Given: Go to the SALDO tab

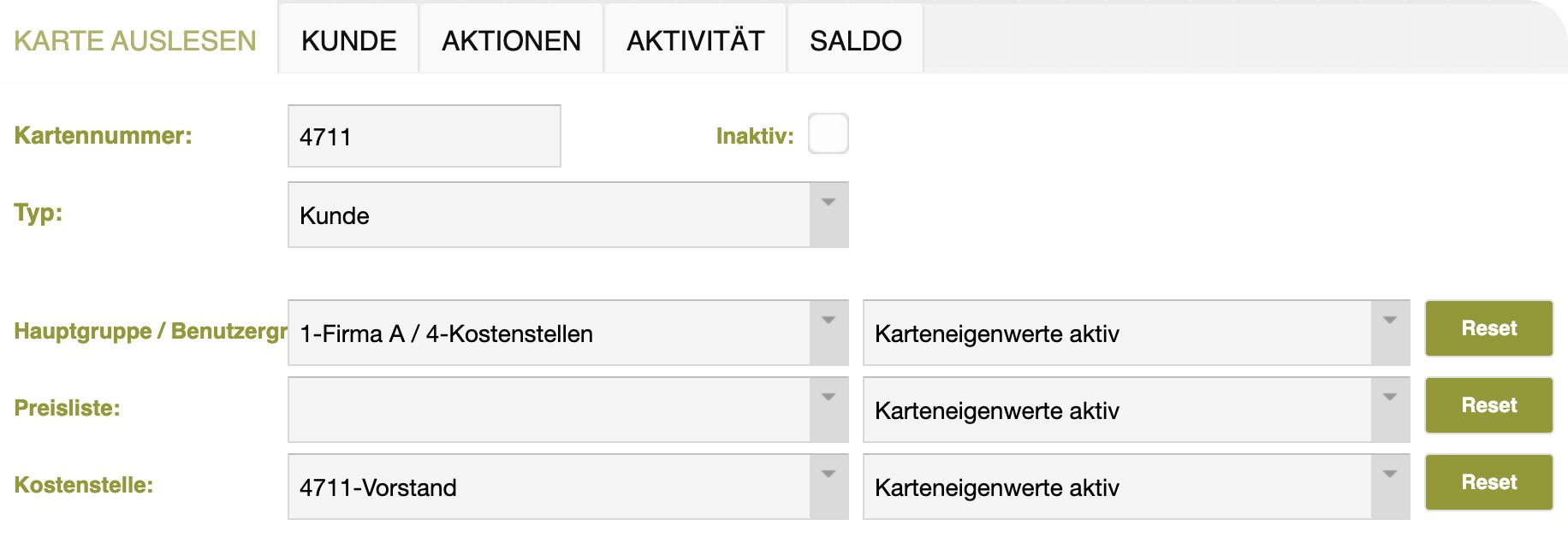Looking at the screenshot, I should [855, 41].
